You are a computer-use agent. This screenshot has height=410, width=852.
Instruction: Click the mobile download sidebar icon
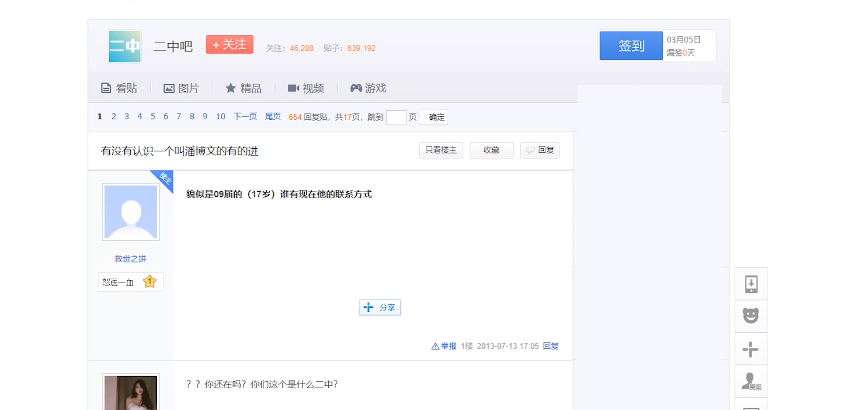tap(751, 283)
